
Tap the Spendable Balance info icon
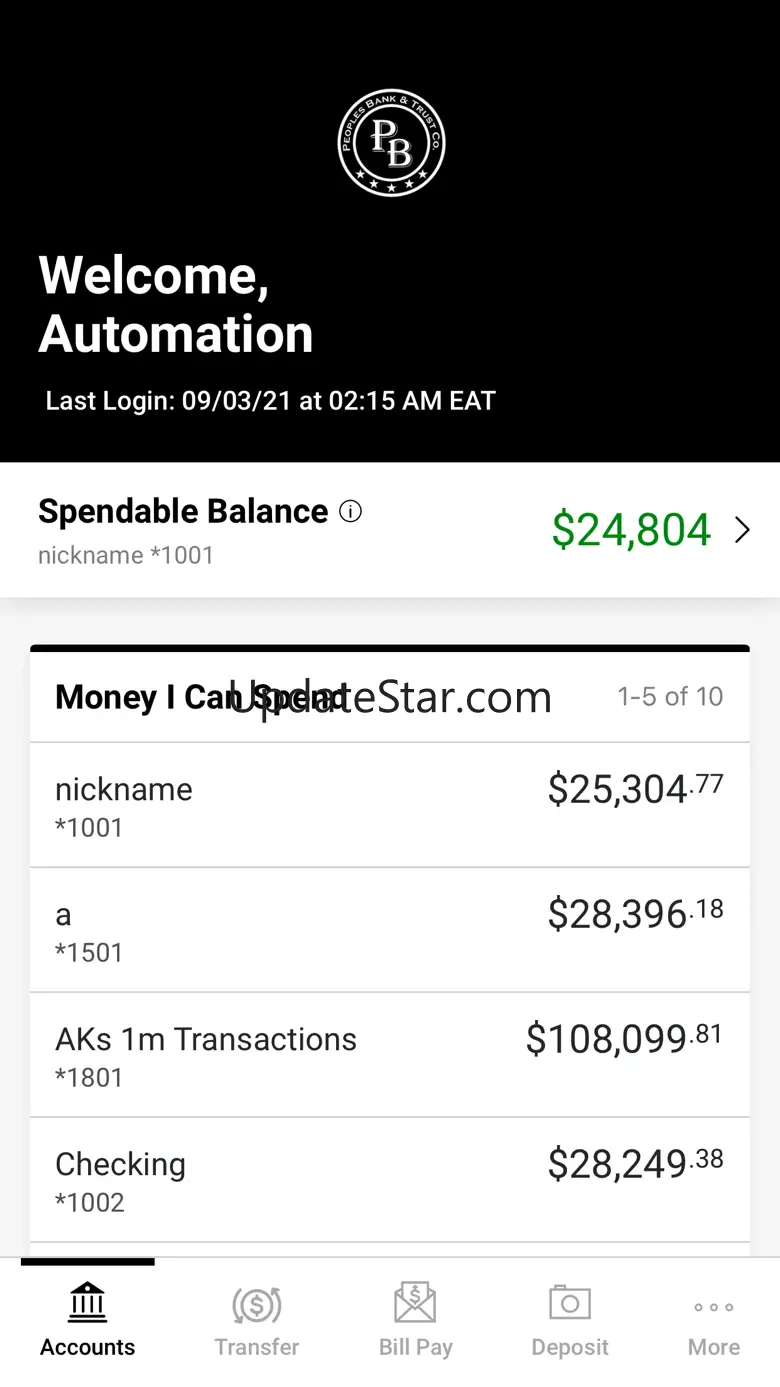[350, 512]
